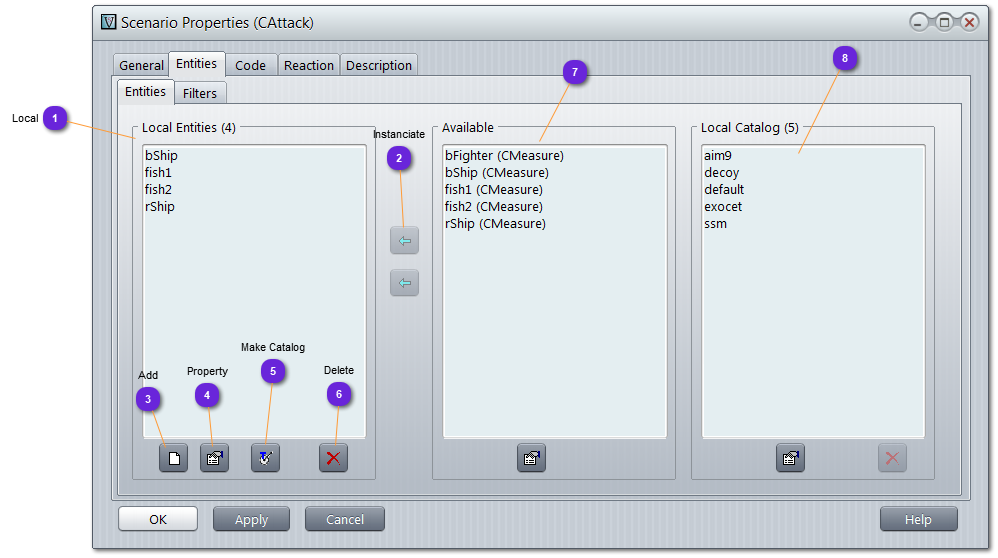Select rShip (CMeasure) in Available list
998x558 pixels.
coord(495,224)
